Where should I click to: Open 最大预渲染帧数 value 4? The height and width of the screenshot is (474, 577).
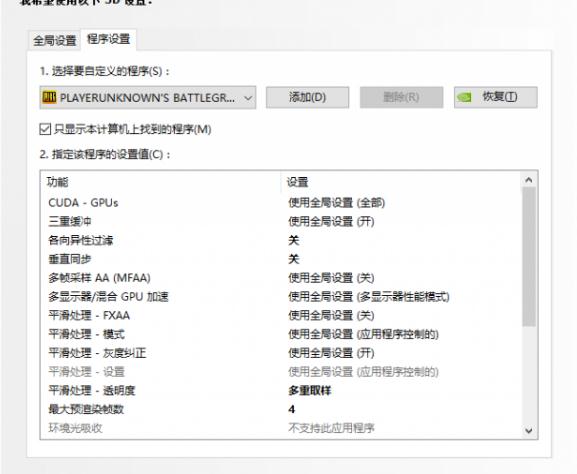[x=292, y=409]
